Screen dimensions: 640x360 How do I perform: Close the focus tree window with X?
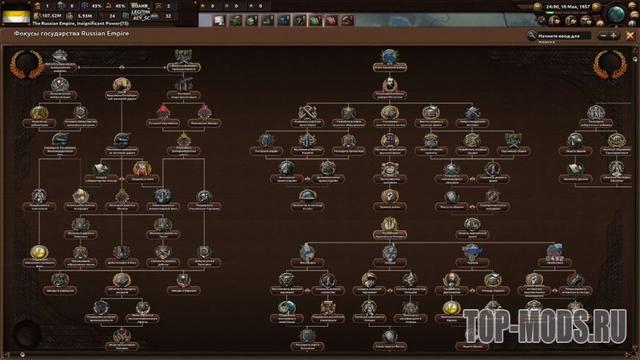coord(630,36)
